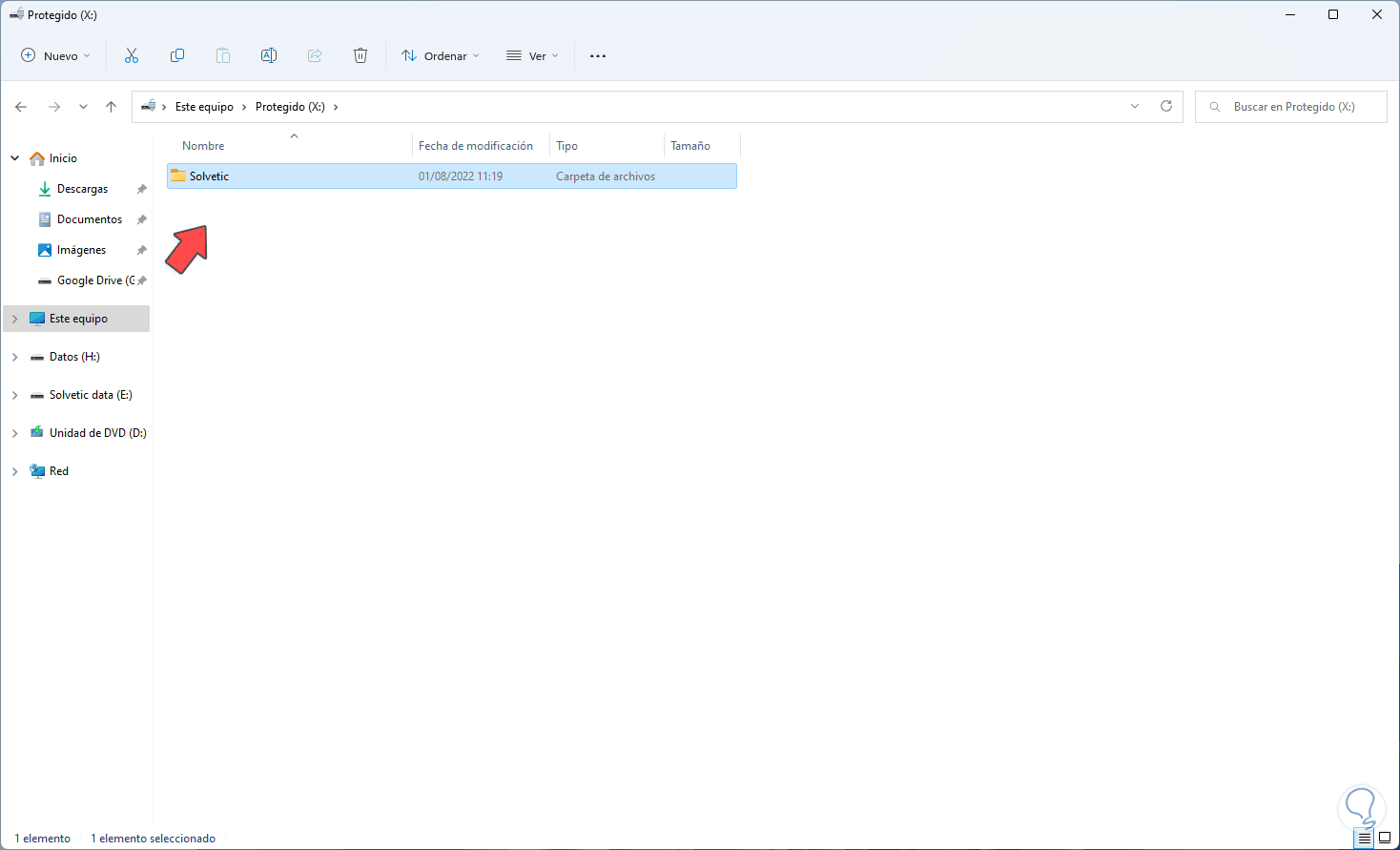Click Este equipo in the address breadcrumb
This screenshot has width=1400, height=850.
[x=204, y=107]
